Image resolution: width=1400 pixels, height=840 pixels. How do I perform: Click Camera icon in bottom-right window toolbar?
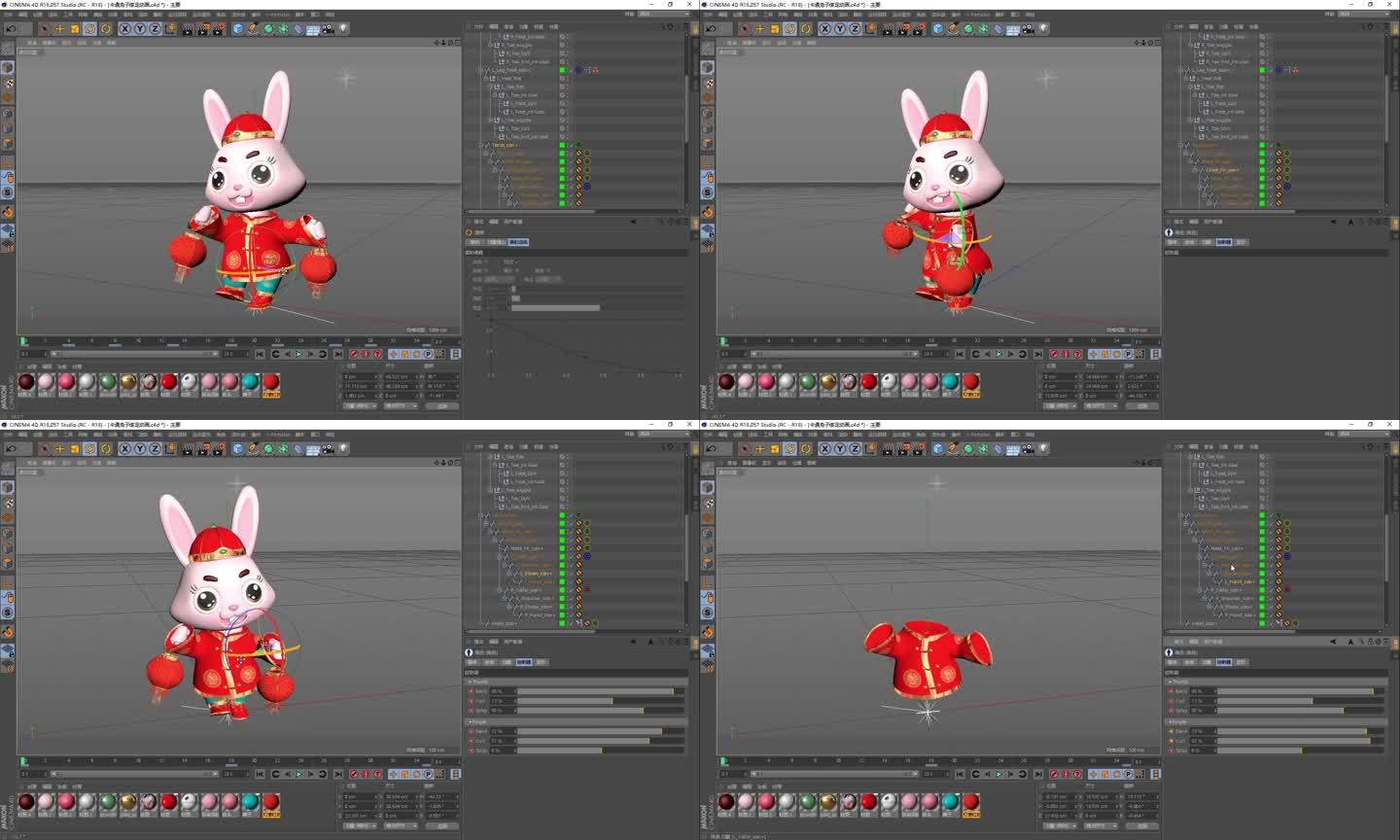1028,449
